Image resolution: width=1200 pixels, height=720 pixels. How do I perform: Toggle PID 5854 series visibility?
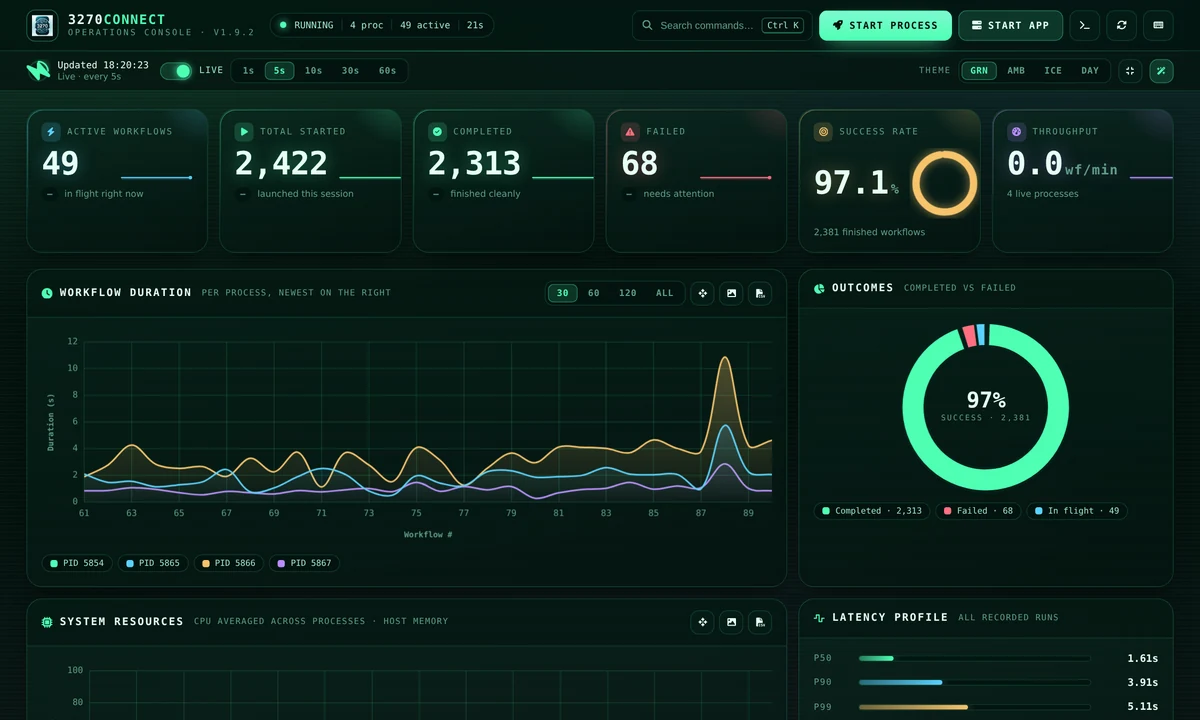point(77,563)
